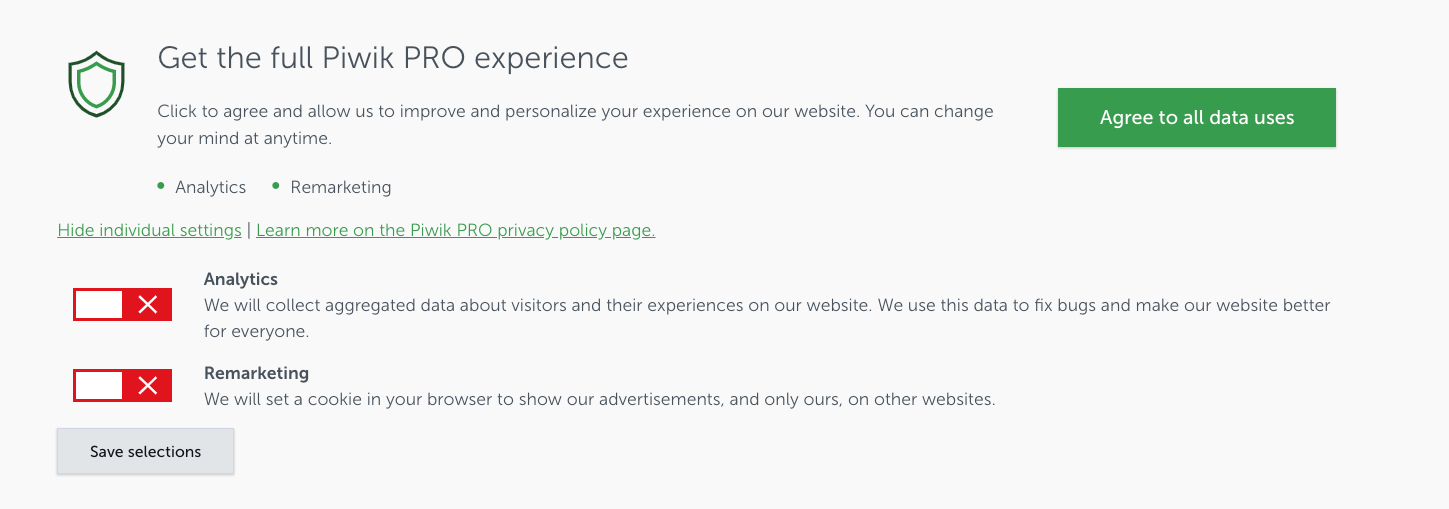Viewport: 1449px width, 509px height.
Task: Collapse with Hide individual settings link
Action: (x=150, y=230)
